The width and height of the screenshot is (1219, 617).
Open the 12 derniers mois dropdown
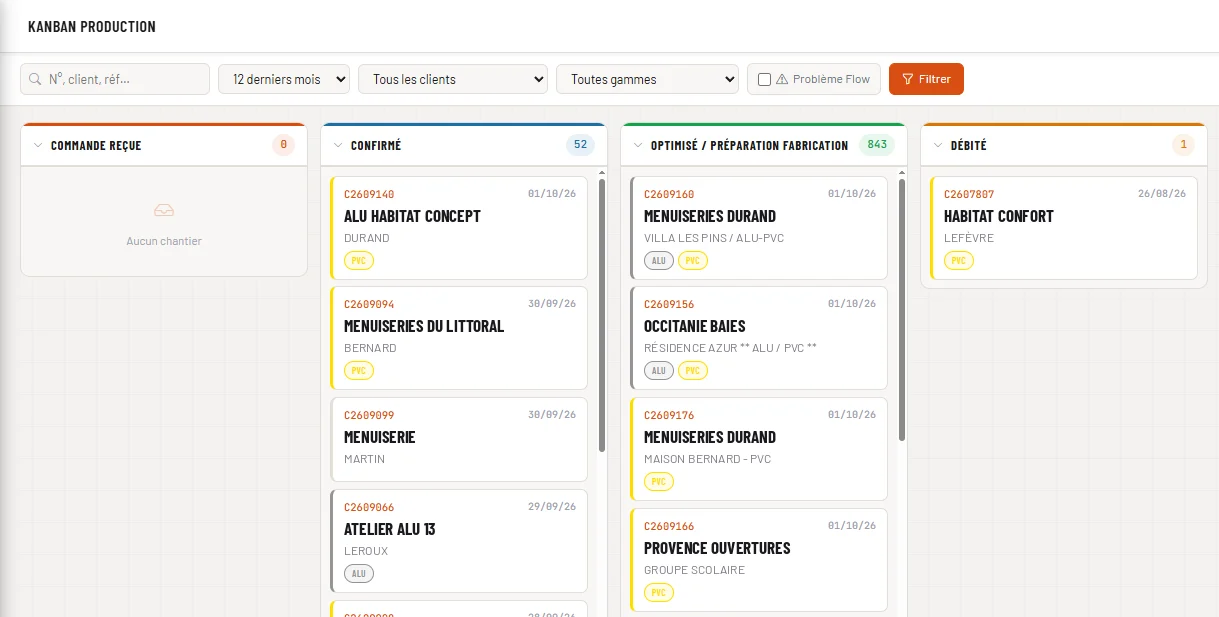point(284,79)
